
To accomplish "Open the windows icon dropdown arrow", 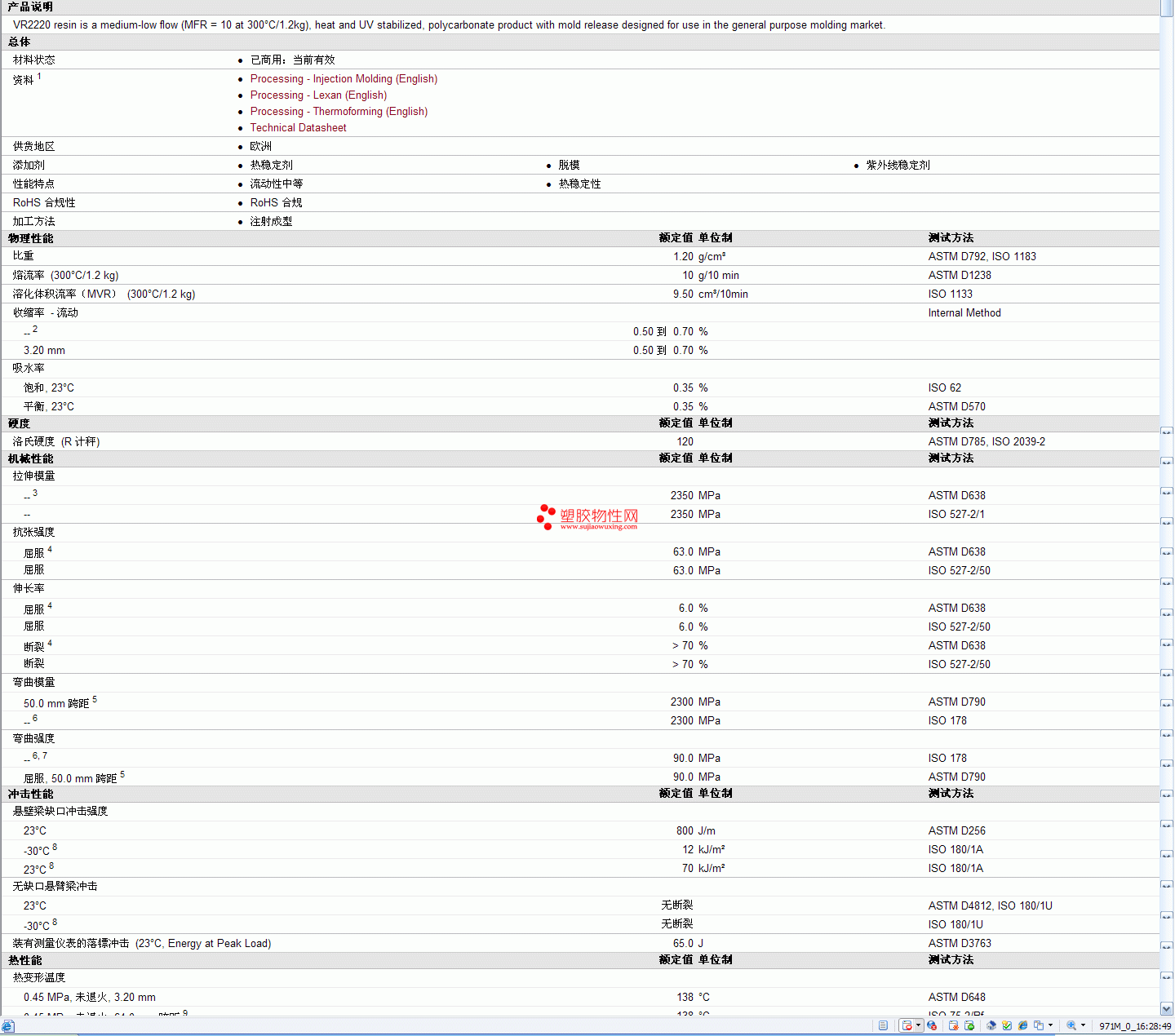I will [1050, 1025].
